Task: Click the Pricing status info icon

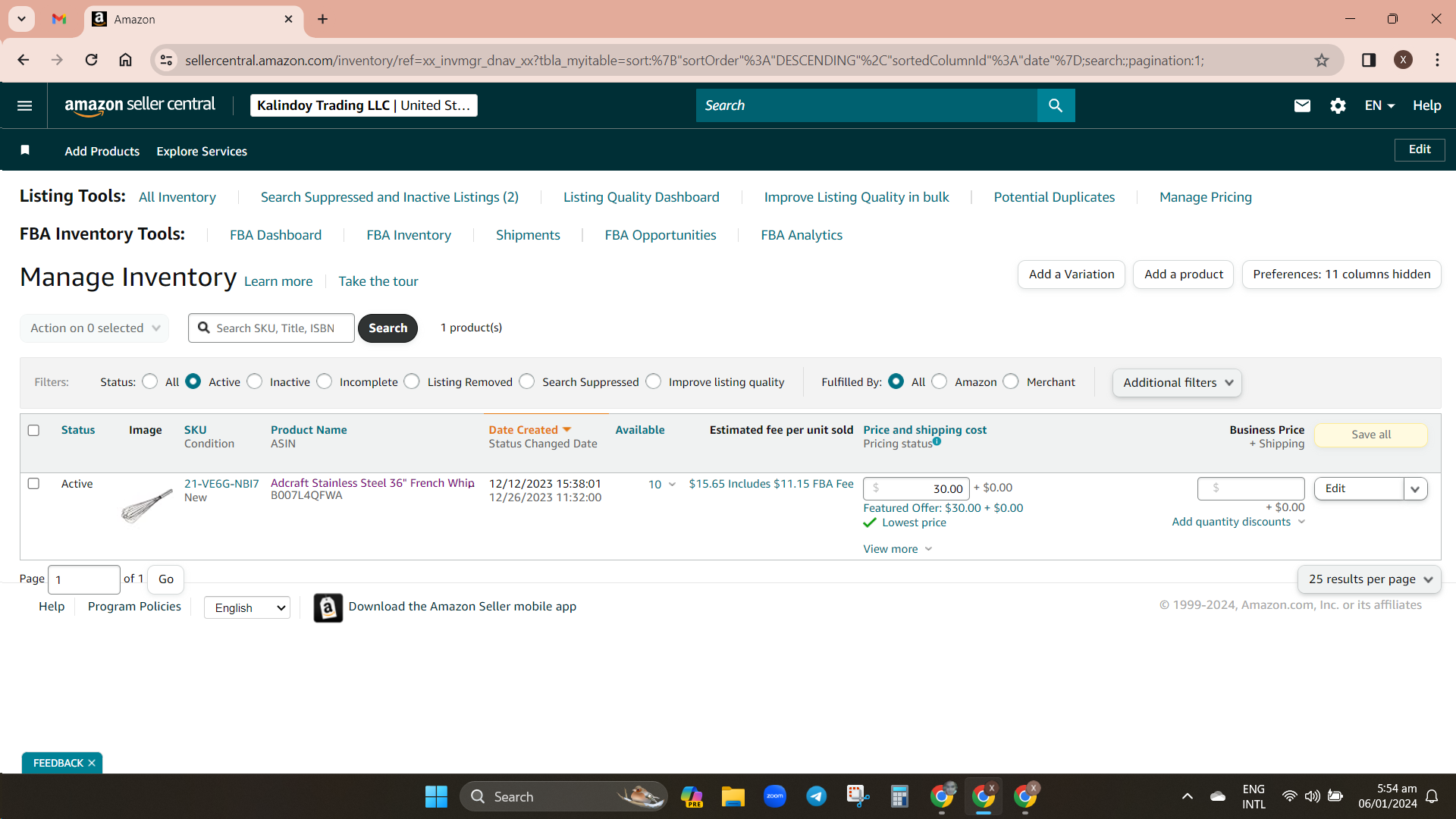Action: click(x=937, y=441)
